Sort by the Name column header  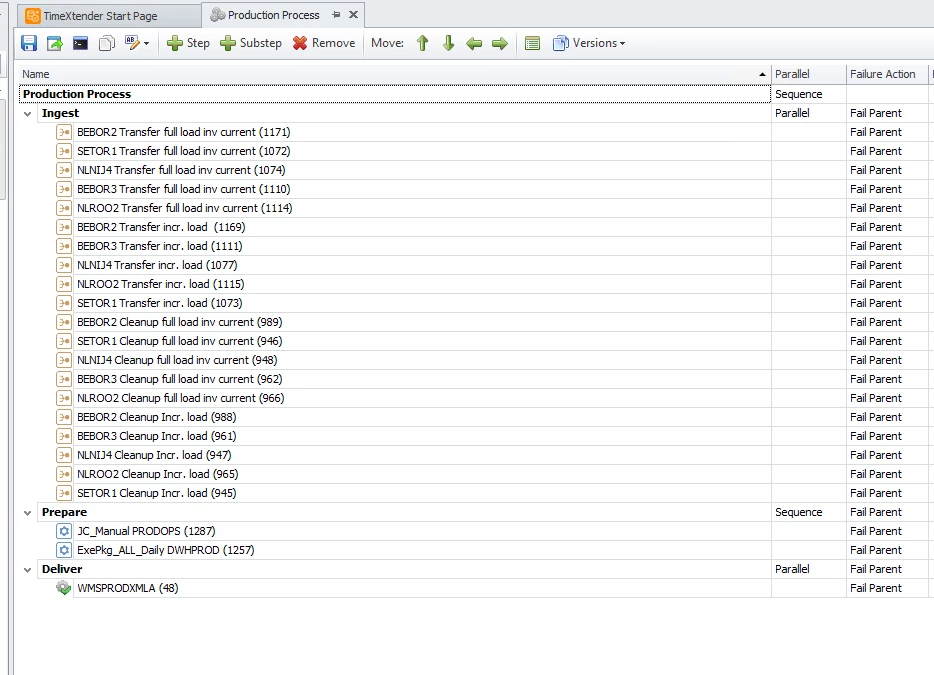coord(393,74)
